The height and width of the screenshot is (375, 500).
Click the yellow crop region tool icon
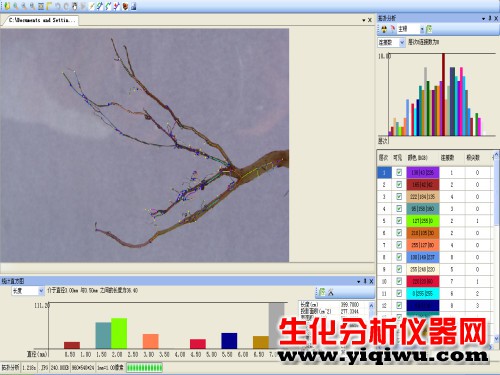point(49,6)
